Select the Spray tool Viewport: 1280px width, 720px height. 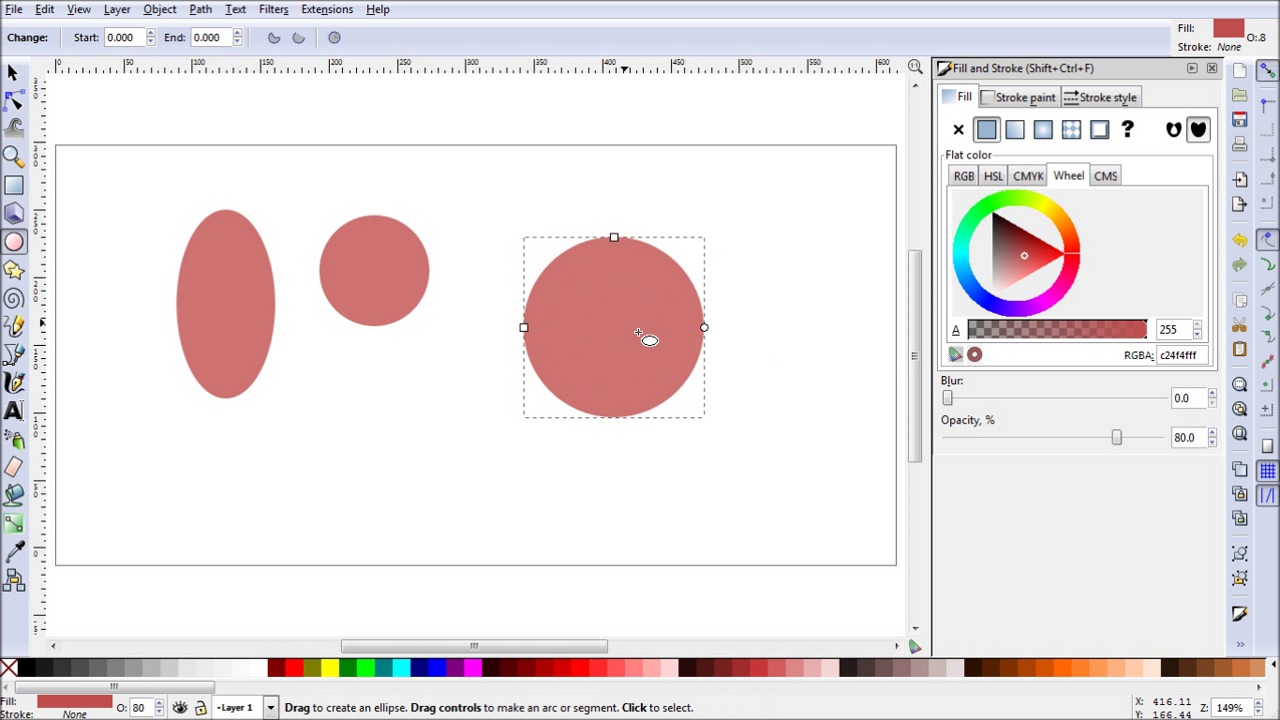click(x=13, y=439)
